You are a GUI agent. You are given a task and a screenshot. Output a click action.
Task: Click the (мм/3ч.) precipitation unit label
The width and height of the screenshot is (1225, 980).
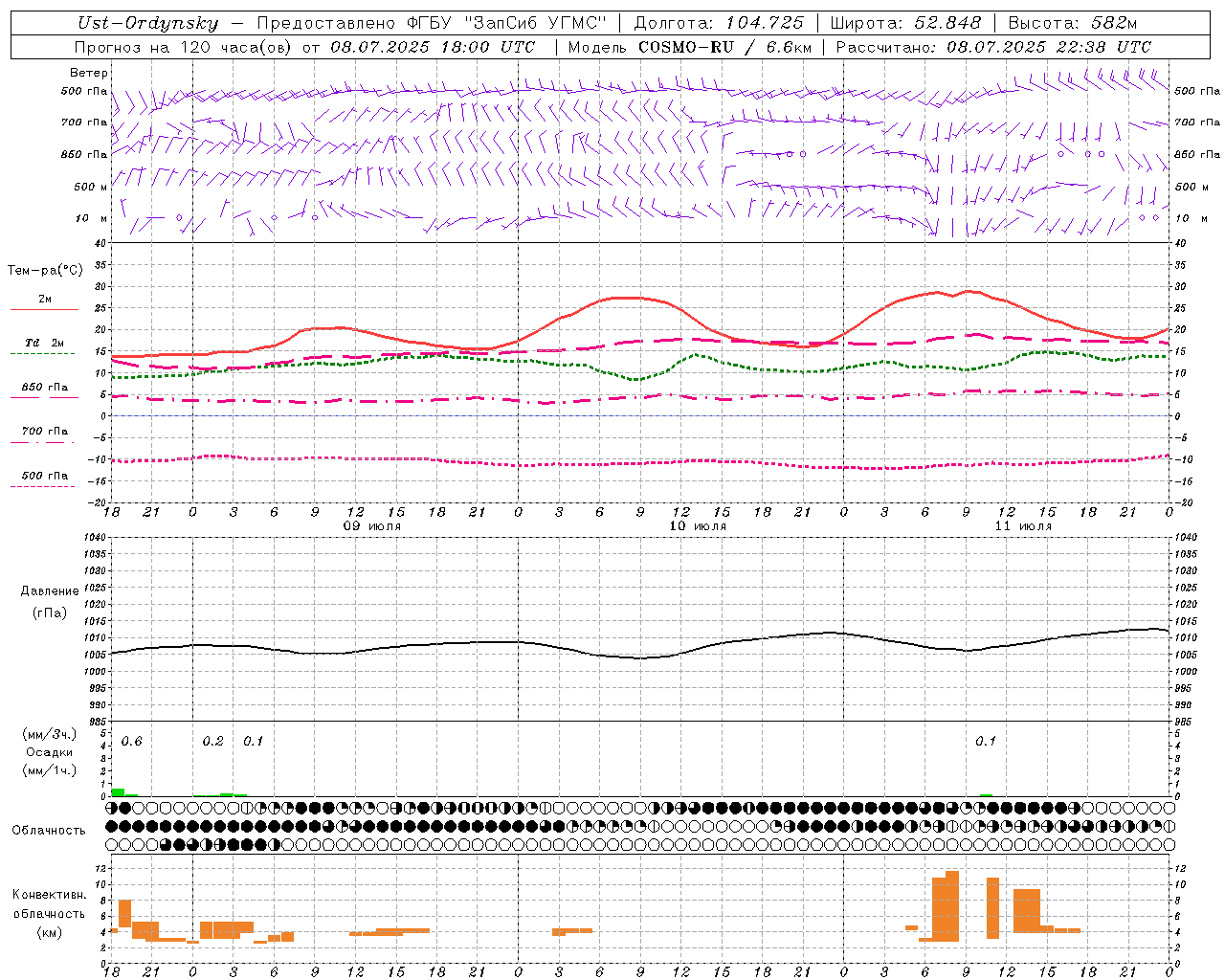[50, 734]
